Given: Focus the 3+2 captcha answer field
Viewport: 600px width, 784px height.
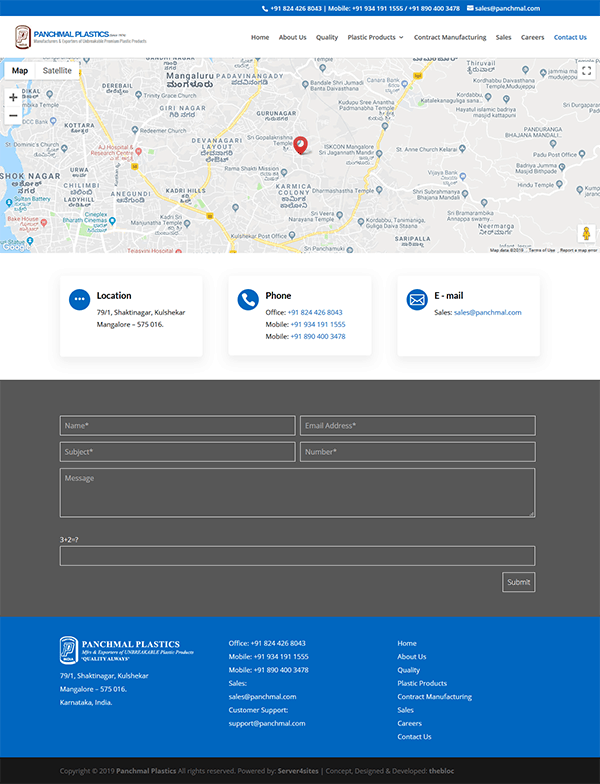Looking at the screenshot, I should click(x=298, y=556).
